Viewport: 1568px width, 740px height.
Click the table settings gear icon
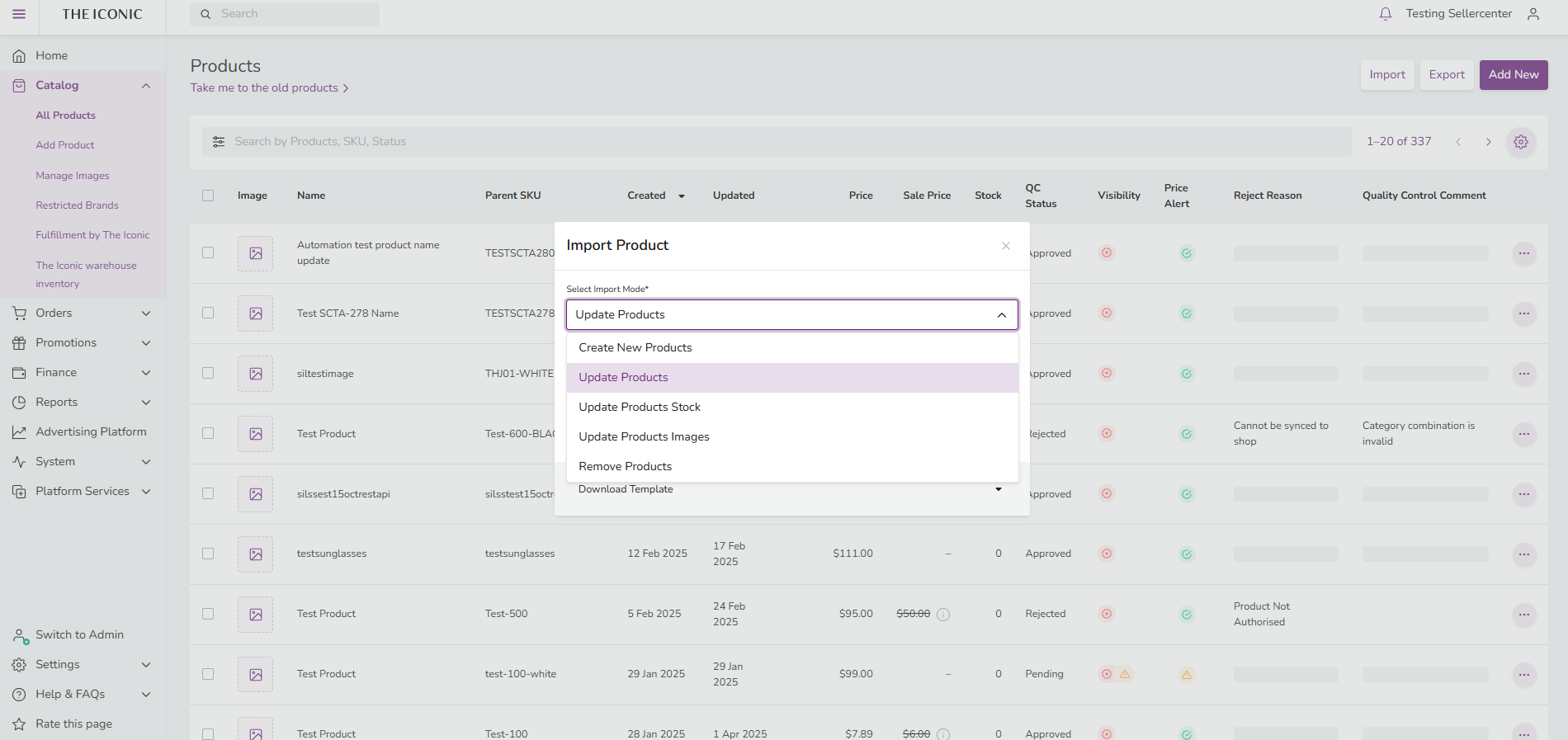coord(1521,142)
